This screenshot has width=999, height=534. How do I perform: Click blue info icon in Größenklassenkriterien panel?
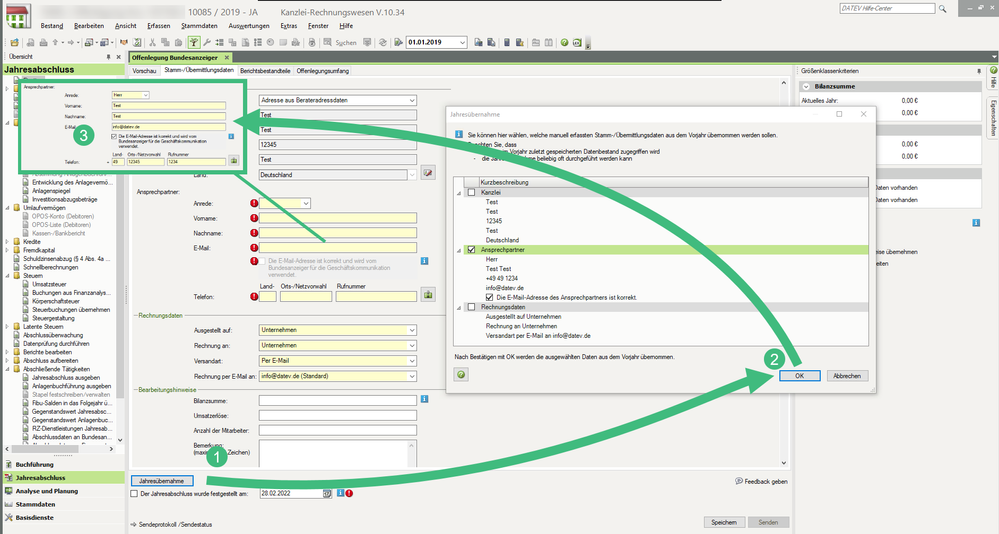coord(976,223)
